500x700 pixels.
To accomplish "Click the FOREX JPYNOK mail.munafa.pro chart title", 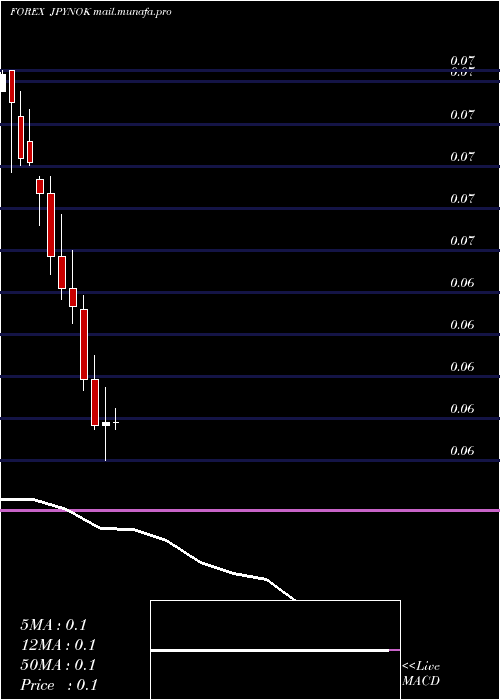I will (91, 12).
